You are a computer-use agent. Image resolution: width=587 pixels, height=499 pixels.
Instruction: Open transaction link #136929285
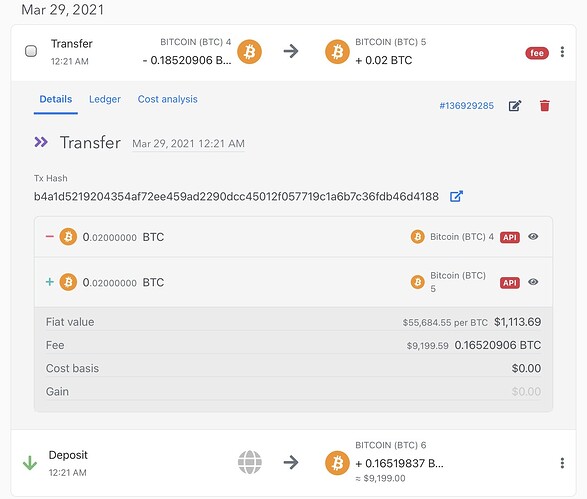coord(466,106)
